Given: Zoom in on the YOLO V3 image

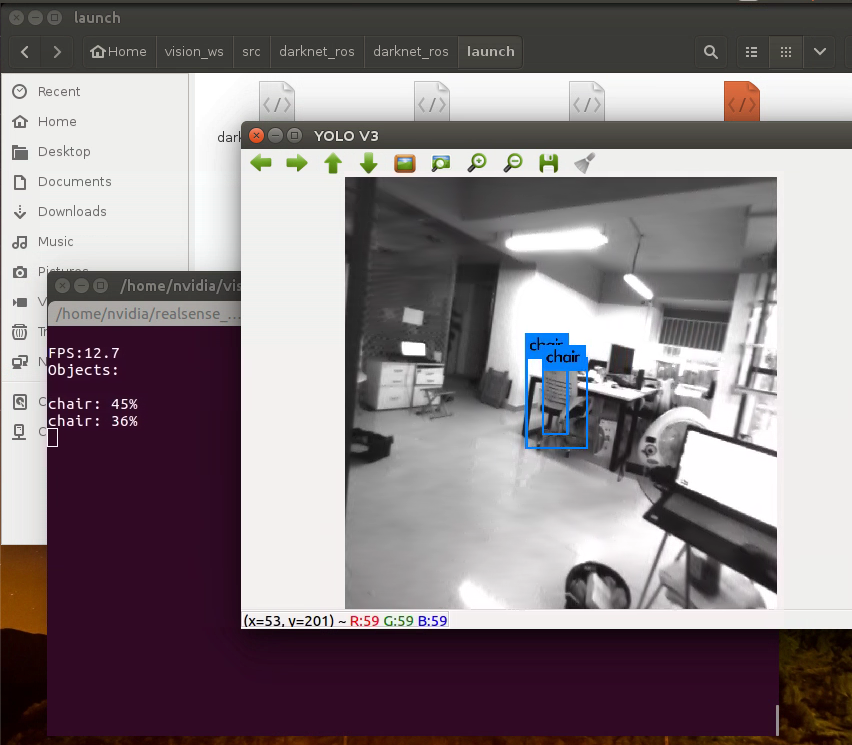Looking at the screenshot, I should click(477, 162).
